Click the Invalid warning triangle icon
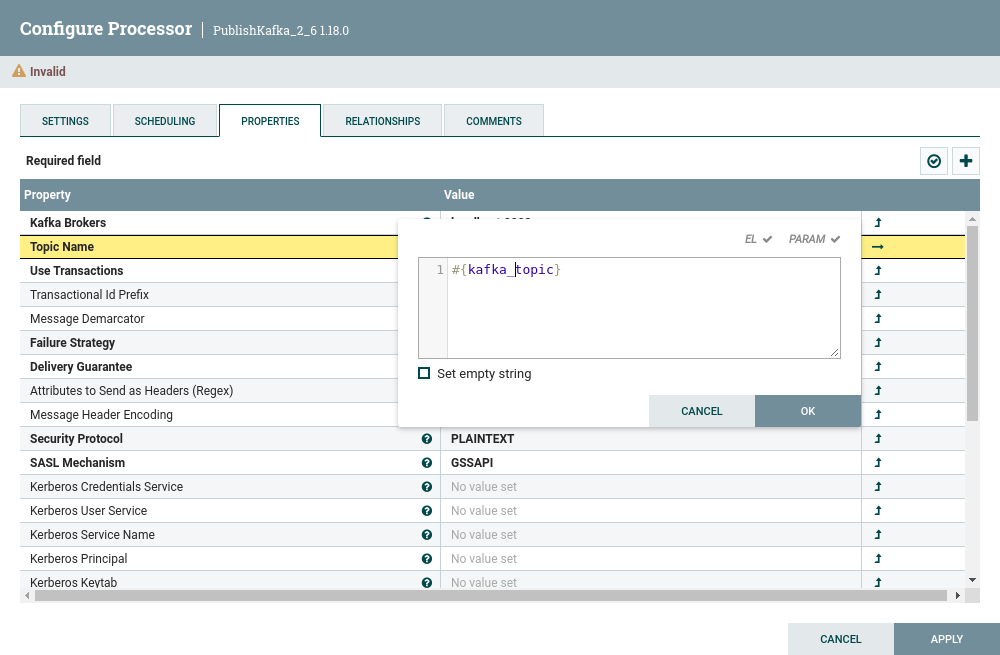1000x655 pixels. [x=19, y=71]
